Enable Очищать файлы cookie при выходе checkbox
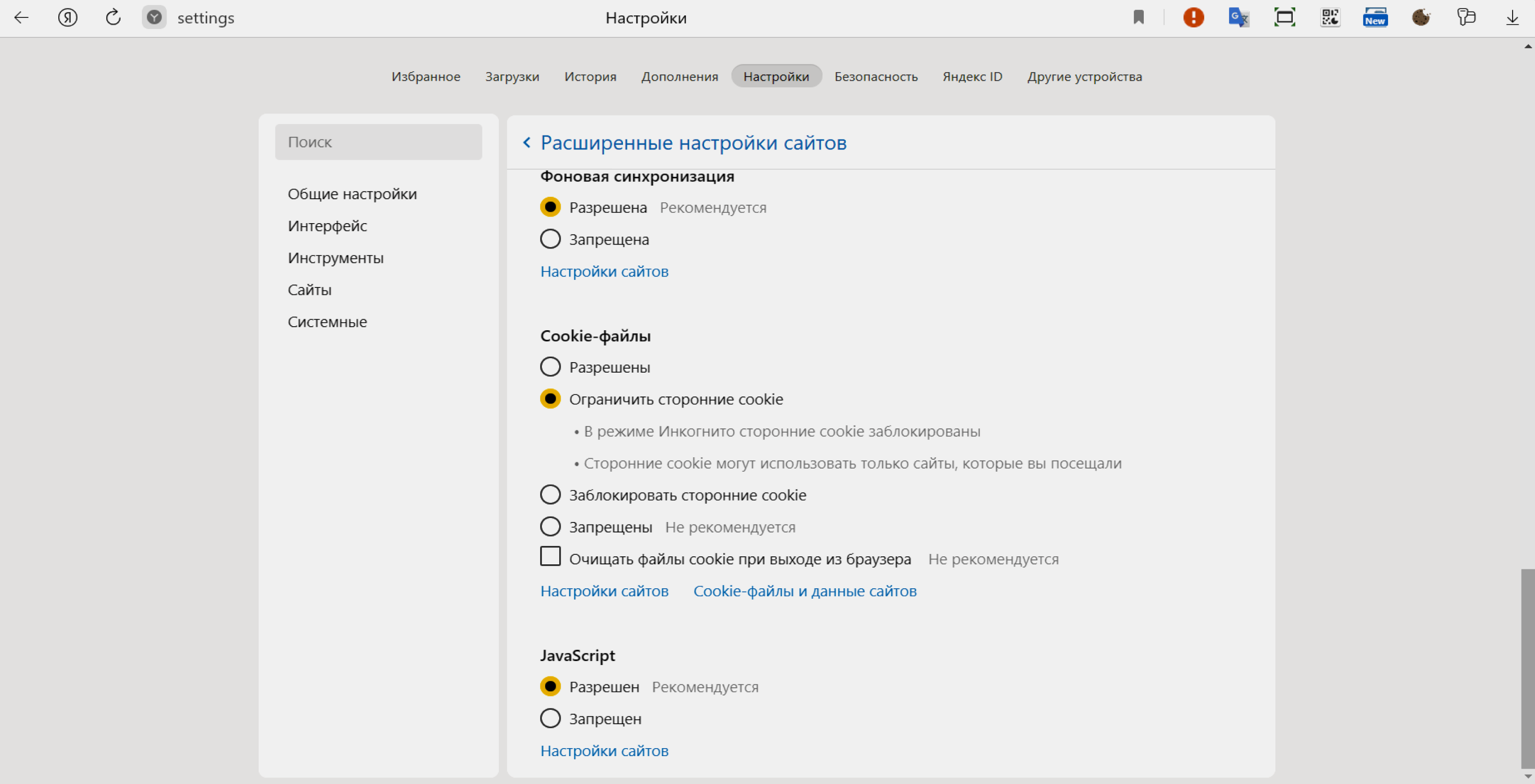The width and height of the screenshot is (1535, 784). point(550,558)
